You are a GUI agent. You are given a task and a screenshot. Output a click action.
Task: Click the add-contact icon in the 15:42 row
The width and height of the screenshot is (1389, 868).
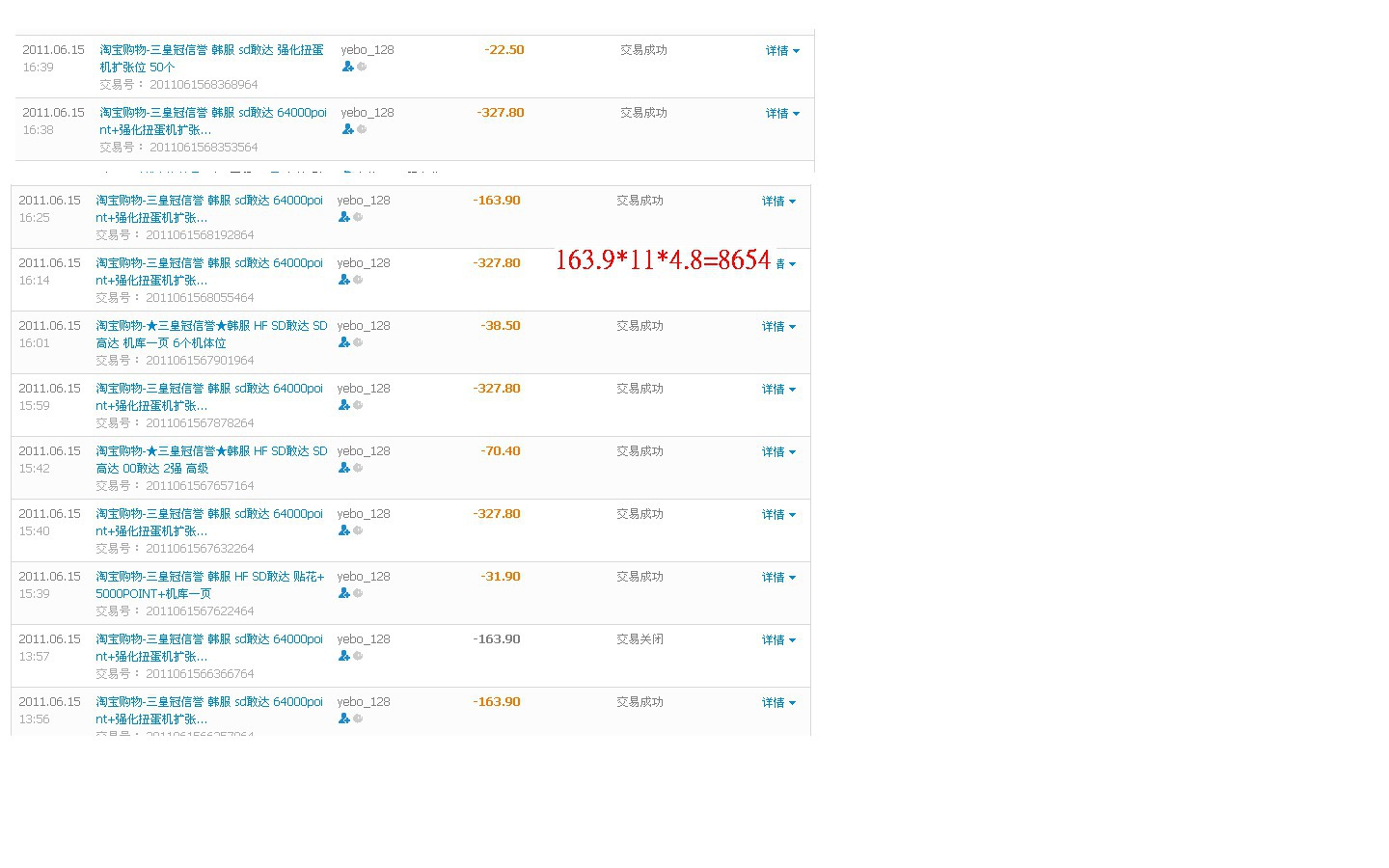[343, 468]
